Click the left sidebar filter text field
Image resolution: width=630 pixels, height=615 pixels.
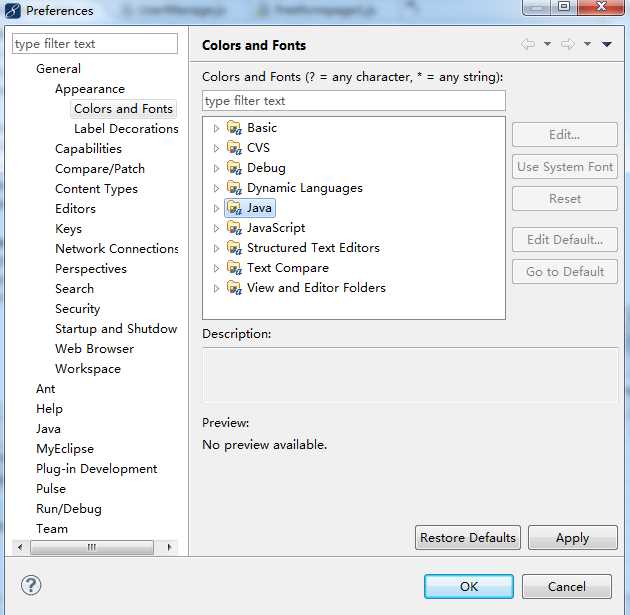pos(95,43)
